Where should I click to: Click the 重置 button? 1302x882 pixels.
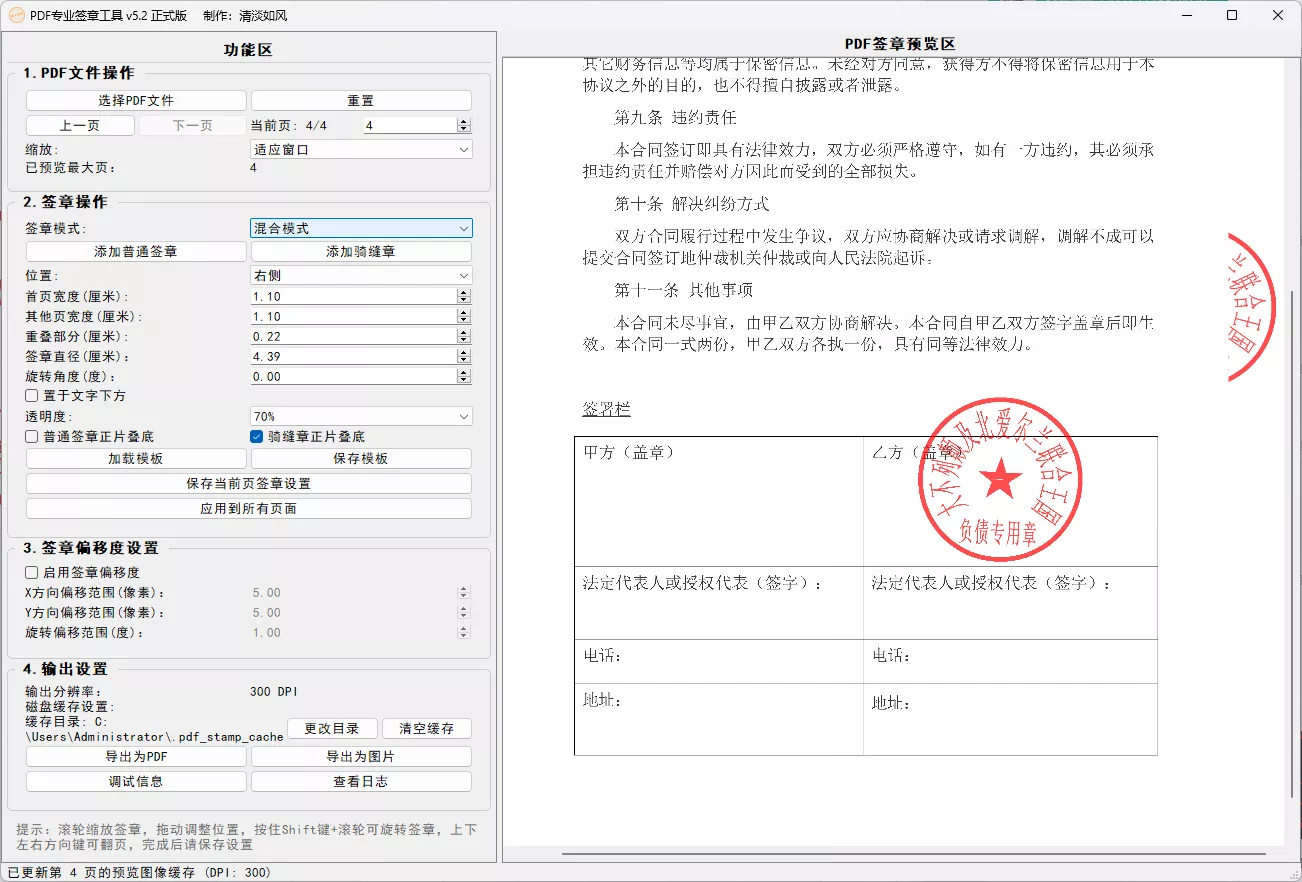(x=361, y=101)
